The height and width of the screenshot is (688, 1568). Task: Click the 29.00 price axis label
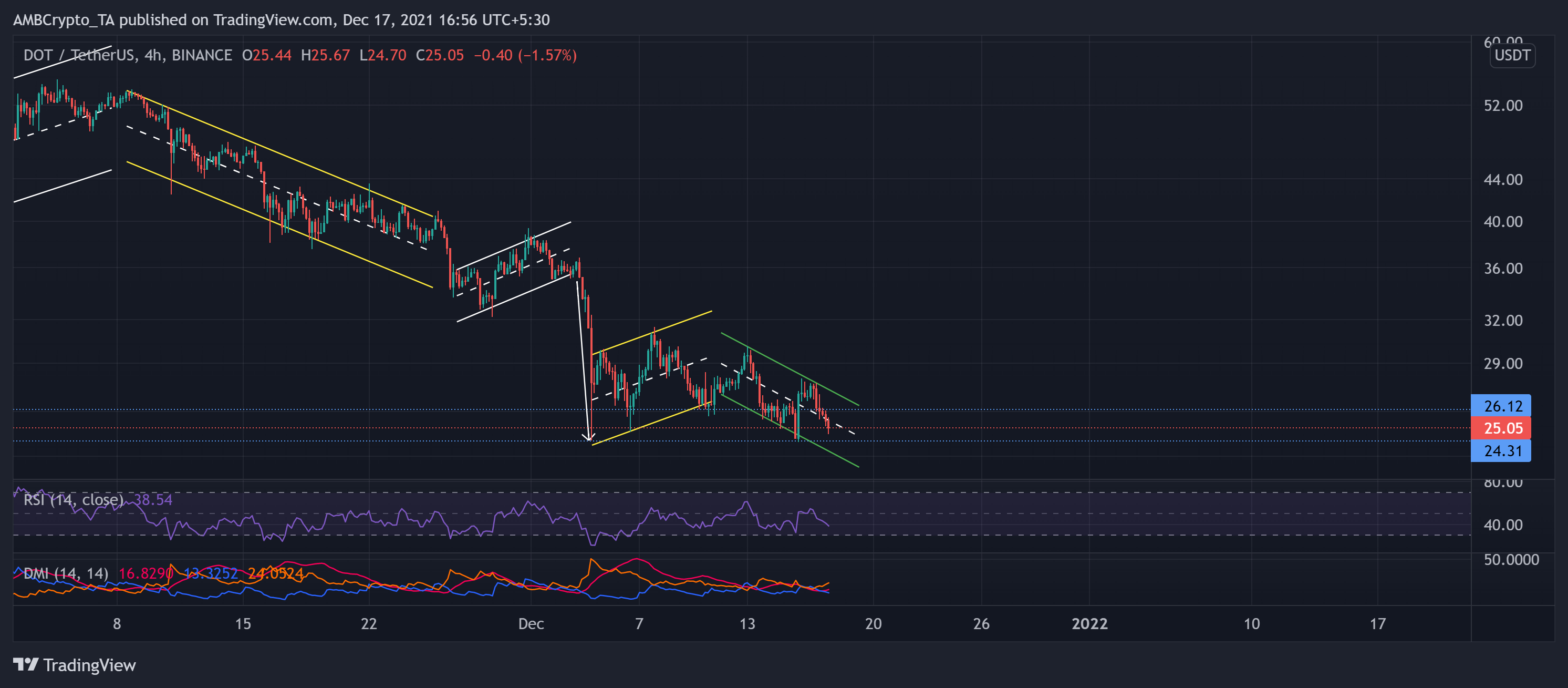tap(1503, 364)
